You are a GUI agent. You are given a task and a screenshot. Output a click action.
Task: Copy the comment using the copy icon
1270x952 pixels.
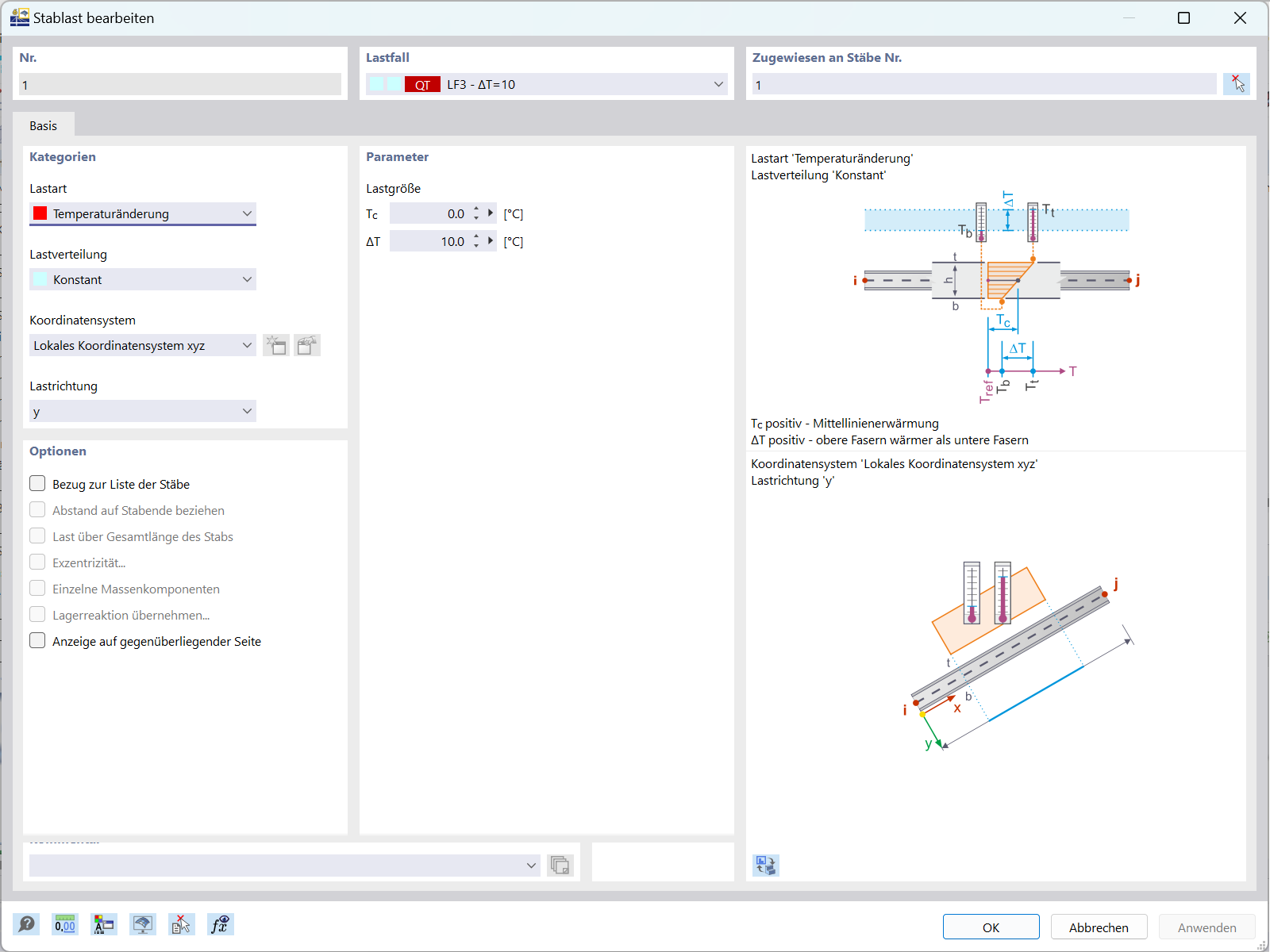point(560,865)
